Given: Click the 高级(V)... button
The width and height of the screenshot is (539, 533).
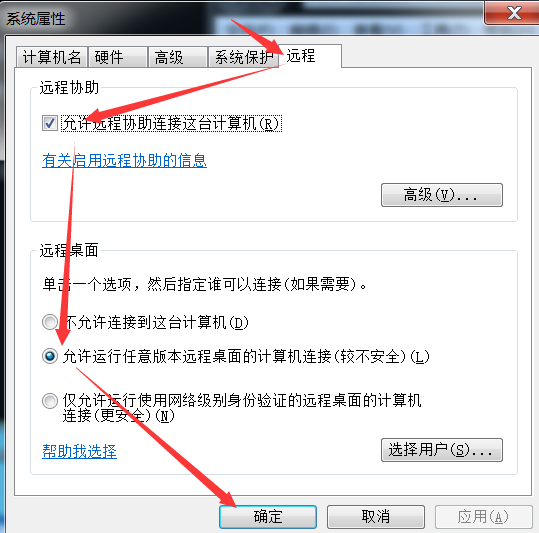Looking at the screenshot, I should [x=442, y=195].
